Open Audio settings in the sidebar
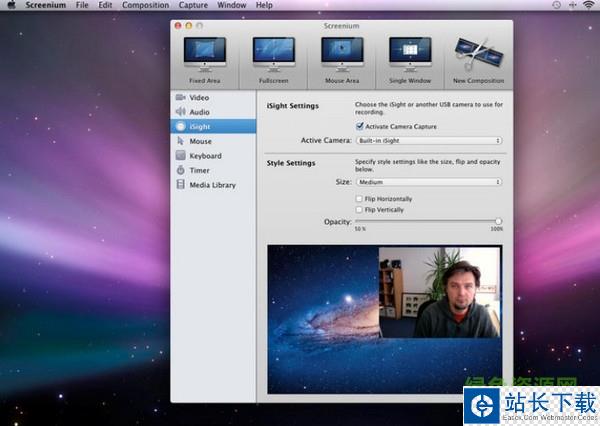The width and height of the screenshot is (600, 426). 199,112
